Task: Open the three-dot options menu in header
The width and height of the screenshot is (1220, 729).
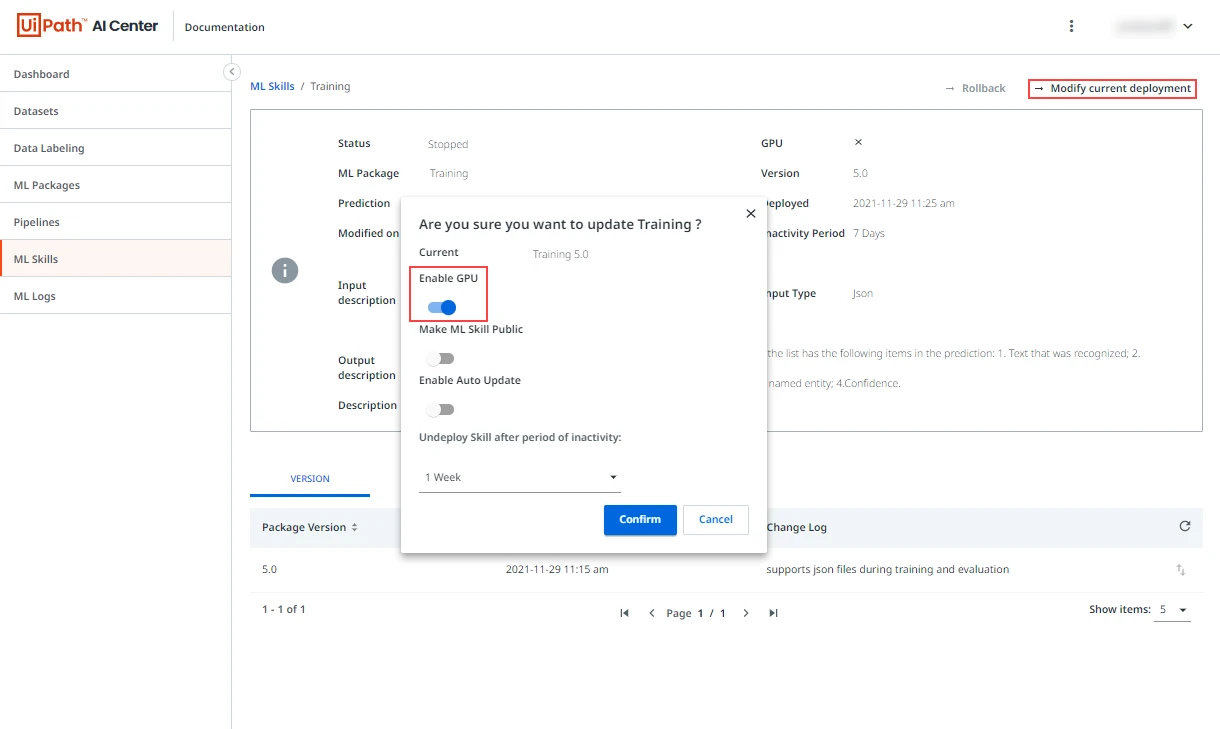Action: [x=1072, y=26]
